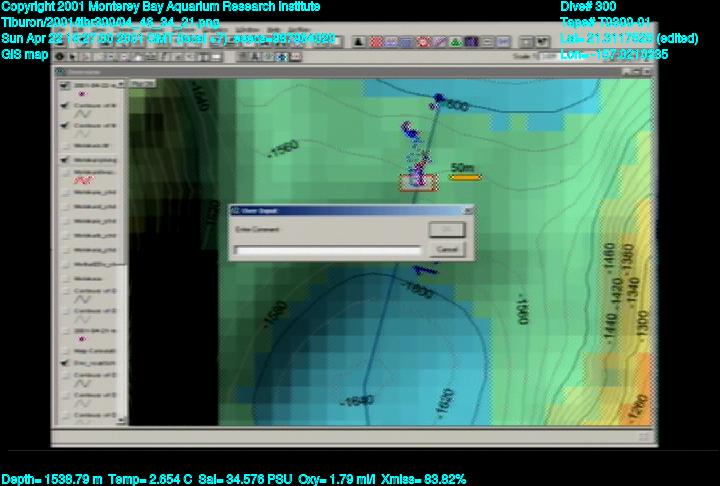Click the red circular icon in top toolbar
Viewport: 720px width, 486px height.
pyautogui.click(x=423, y=43)
